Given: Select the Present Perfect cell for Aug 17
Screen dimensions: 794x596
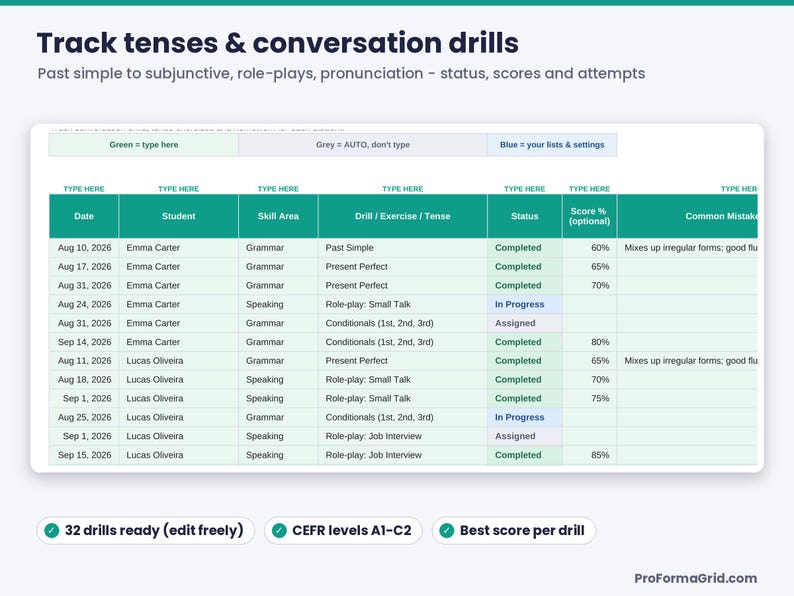Looking at the screenshot, I should (403, 266).
